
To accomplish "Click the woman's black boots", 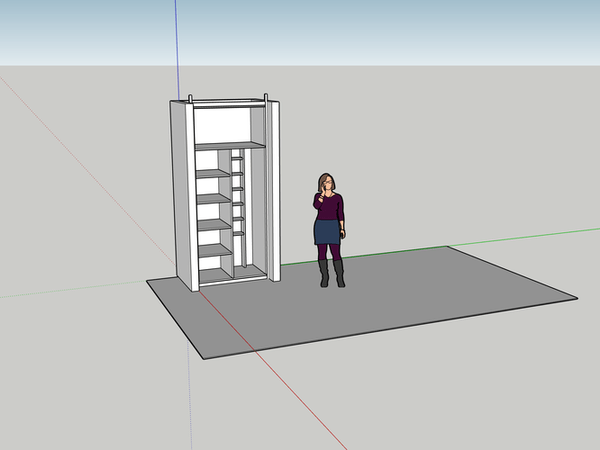I will [x=331, y=274].
